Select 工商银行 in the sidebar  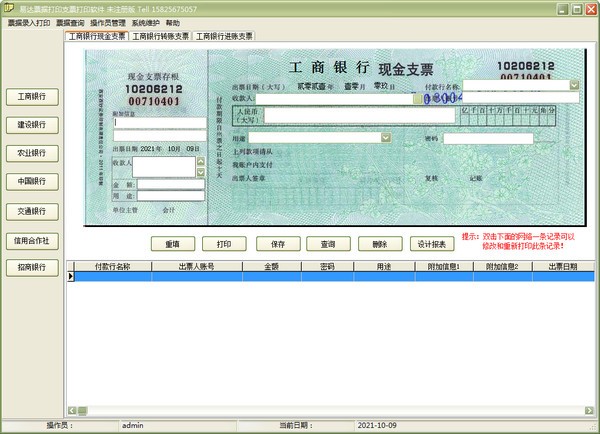tap(32, 97)
